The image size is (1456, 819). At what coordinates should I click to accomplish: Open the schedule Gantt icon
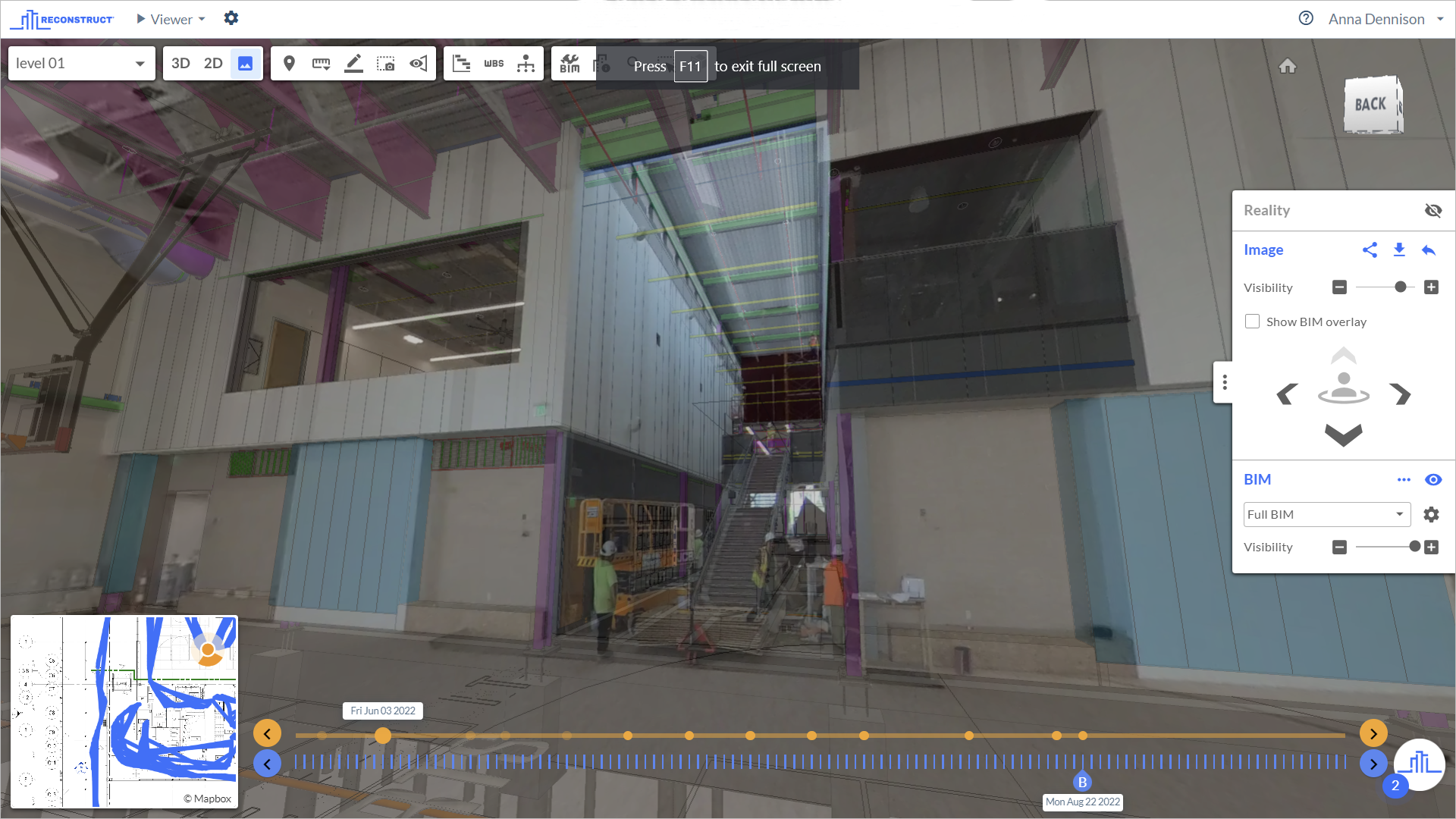pos(461,64)
